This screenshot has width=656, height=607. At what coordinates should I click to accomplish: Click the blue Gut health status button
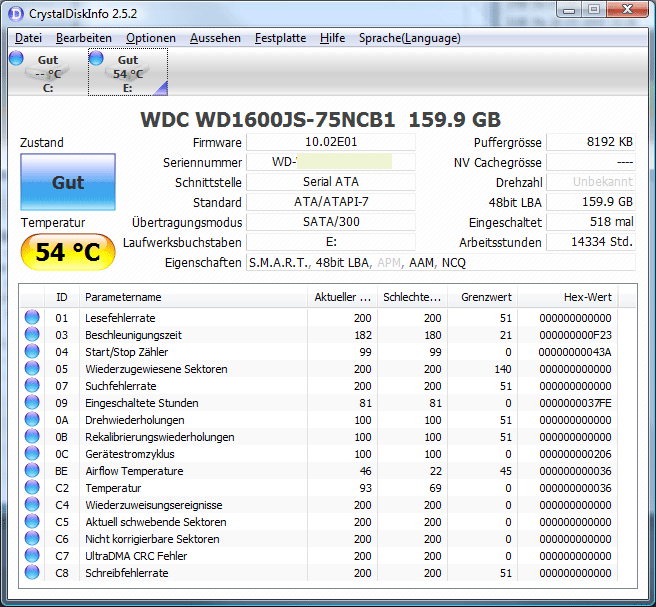coord(68,182)
